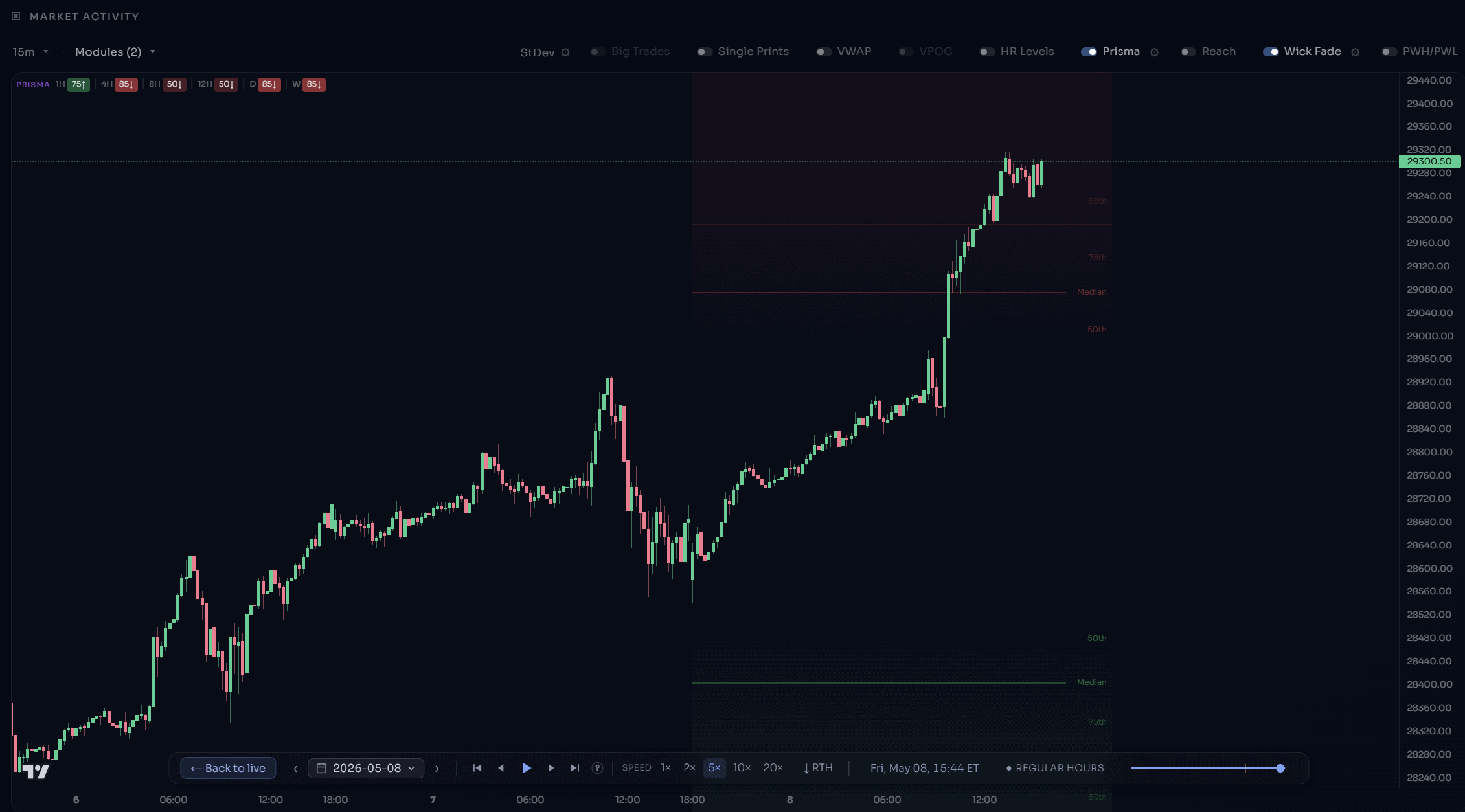Open the 2026-05-08 date picker
Viewport: 1465px width, 812px height.
pyautogui.click(x=366, y=768)
